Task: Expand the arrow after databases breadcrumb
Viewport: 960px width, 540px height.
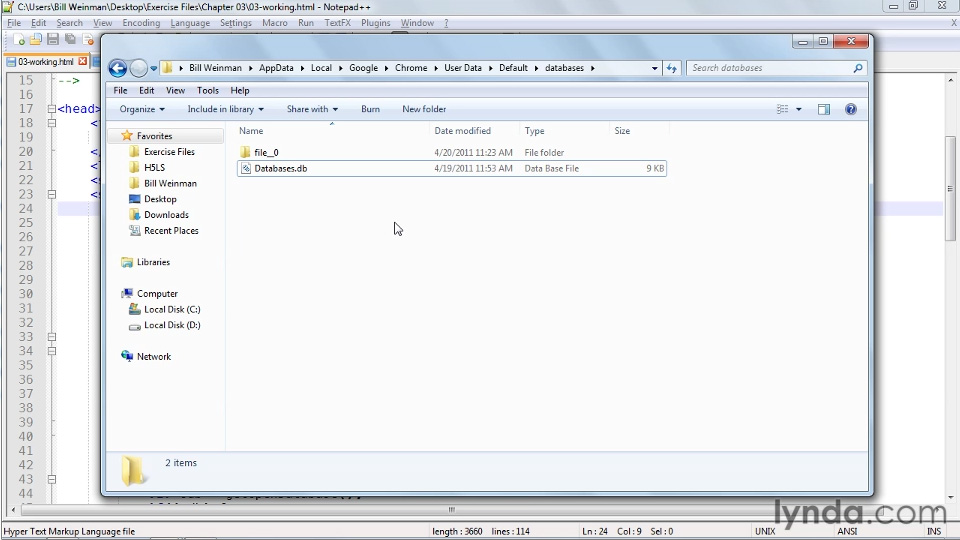Action: [593, 68]
